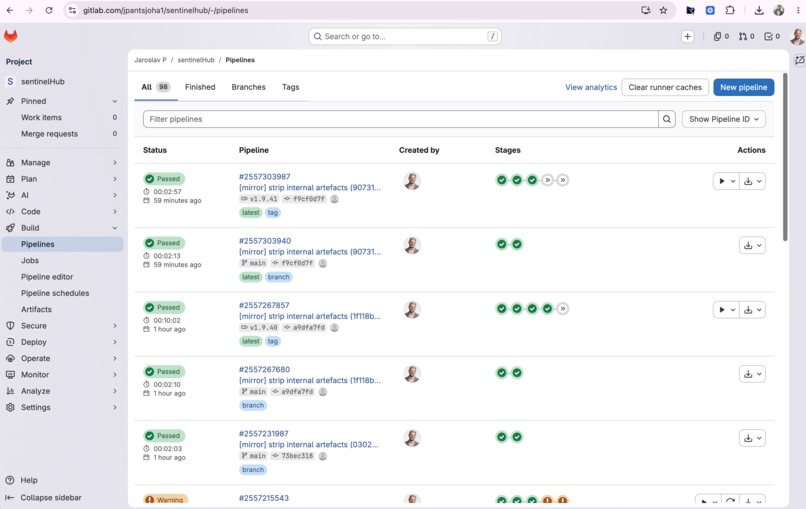
Task: Open the to-do list icon
Action: click(x=772, y=37)
